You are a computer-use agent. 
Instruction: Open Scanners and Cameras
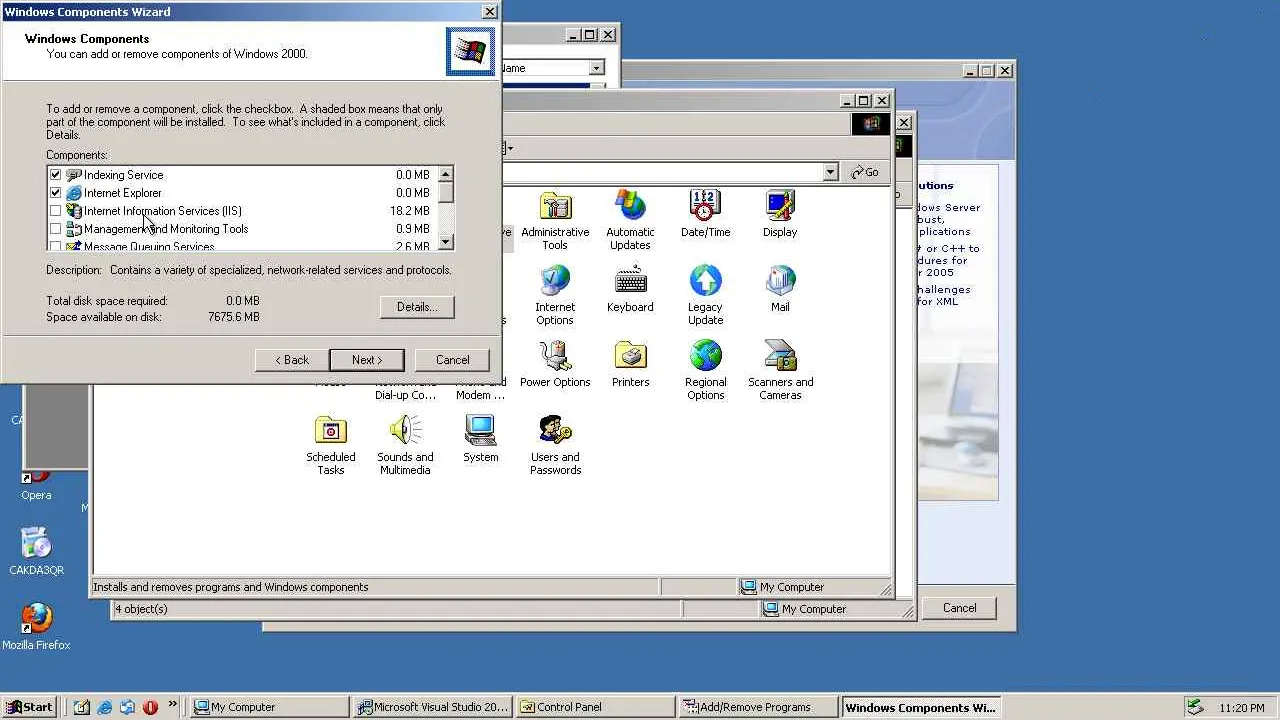(780, 371)
